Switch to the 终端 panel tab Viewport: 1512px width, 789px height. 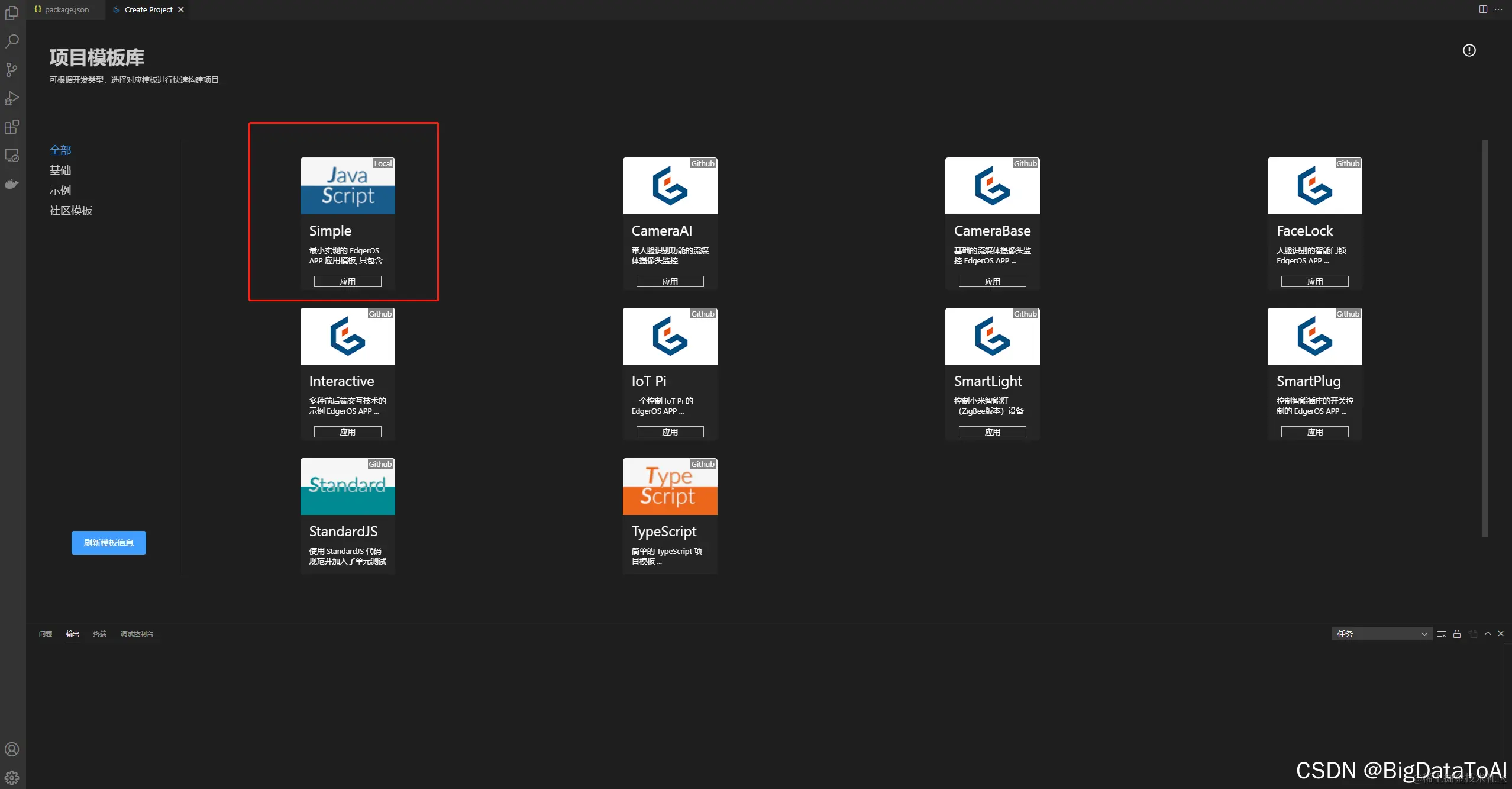pyautogui.click(x=99, y=634)
